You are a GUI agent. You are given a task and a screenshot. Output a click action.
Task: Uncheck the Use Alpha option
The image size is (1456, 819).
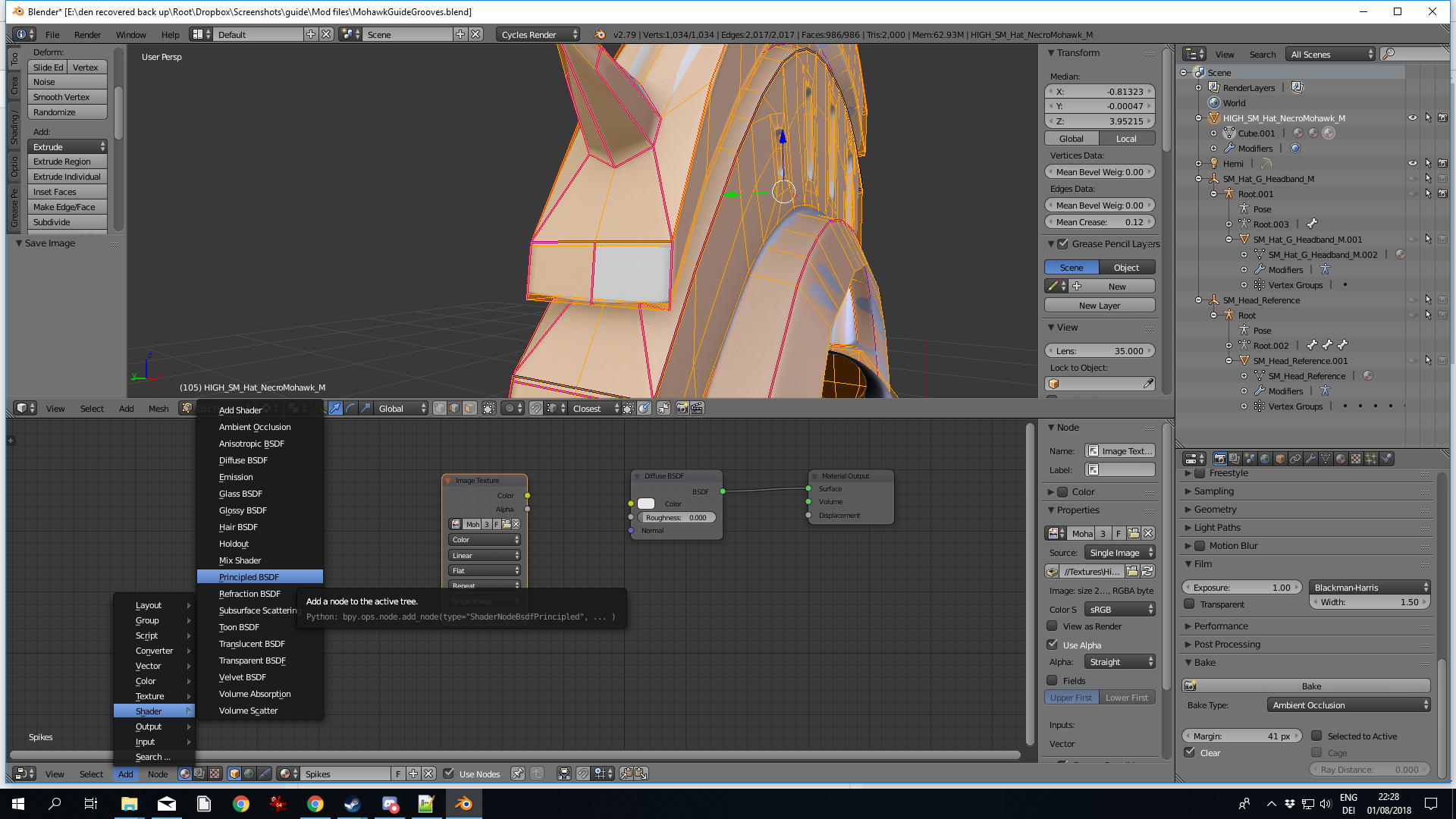[x=1053, y=645]
